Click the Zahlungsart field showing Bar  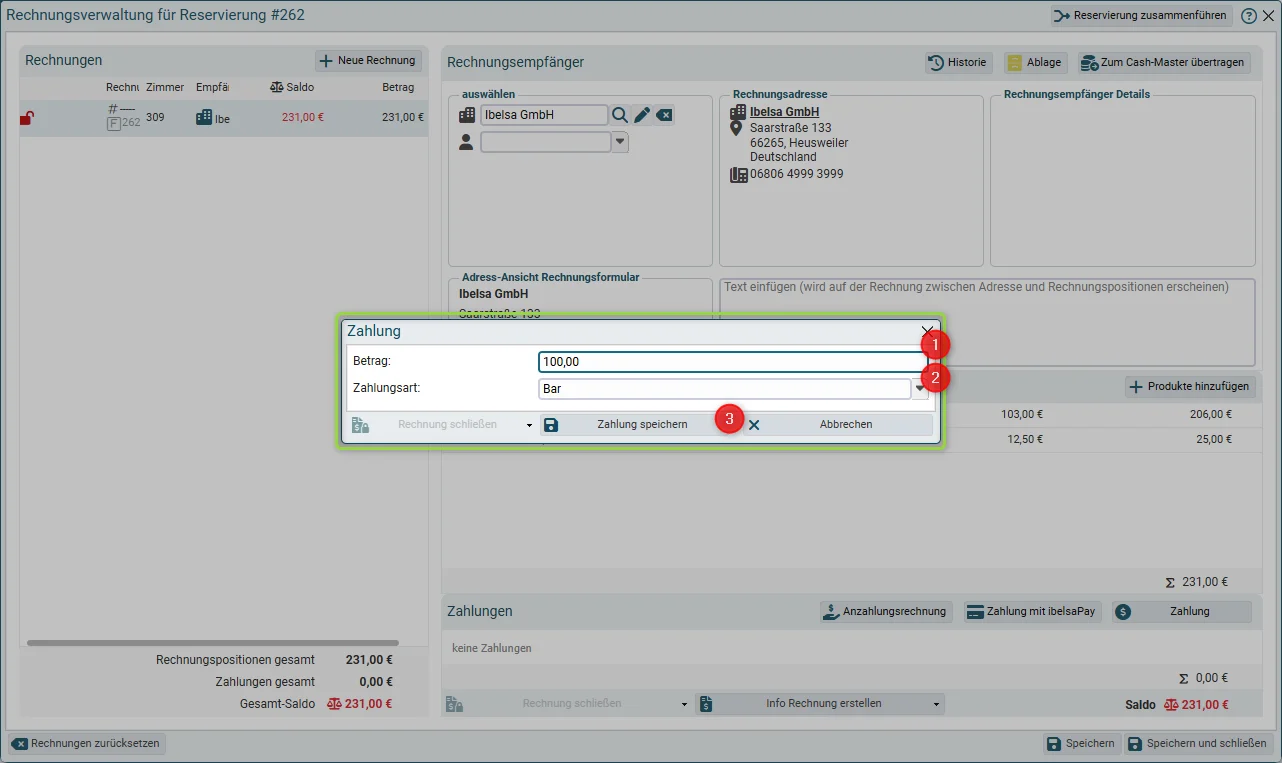point(724,389)
